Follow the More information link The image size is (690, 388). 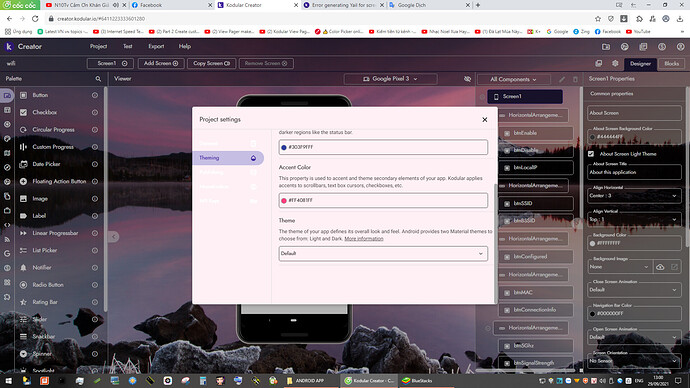pyautogui.click(x=363, y=238)
